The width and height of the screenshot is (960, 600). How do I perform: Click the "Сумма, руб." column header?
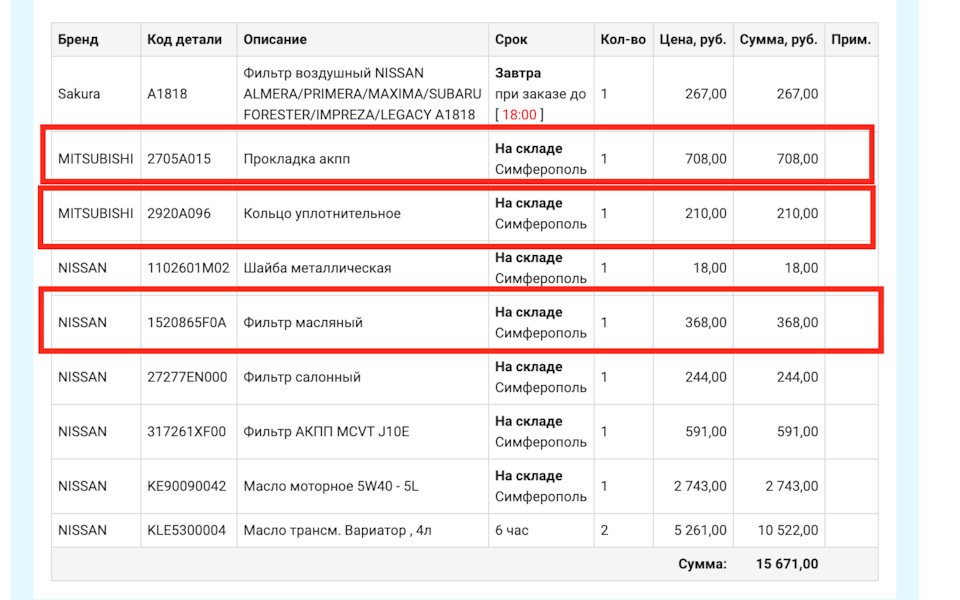coord(778,40)
